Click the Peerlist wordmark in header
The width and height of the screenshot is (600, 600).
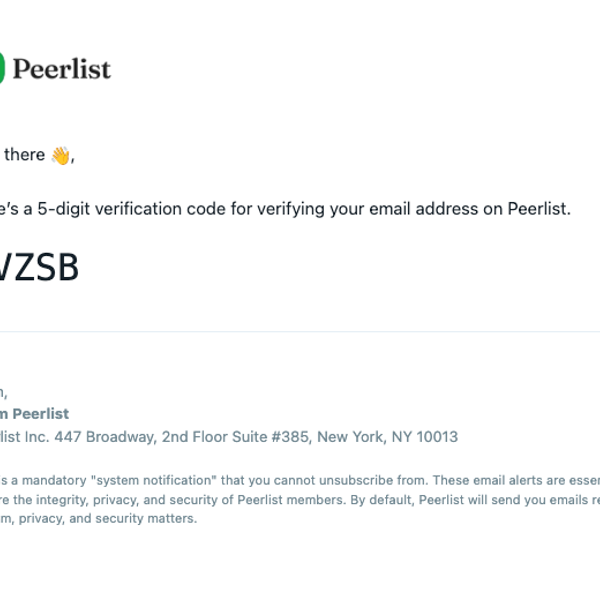(x=62, y=69)
